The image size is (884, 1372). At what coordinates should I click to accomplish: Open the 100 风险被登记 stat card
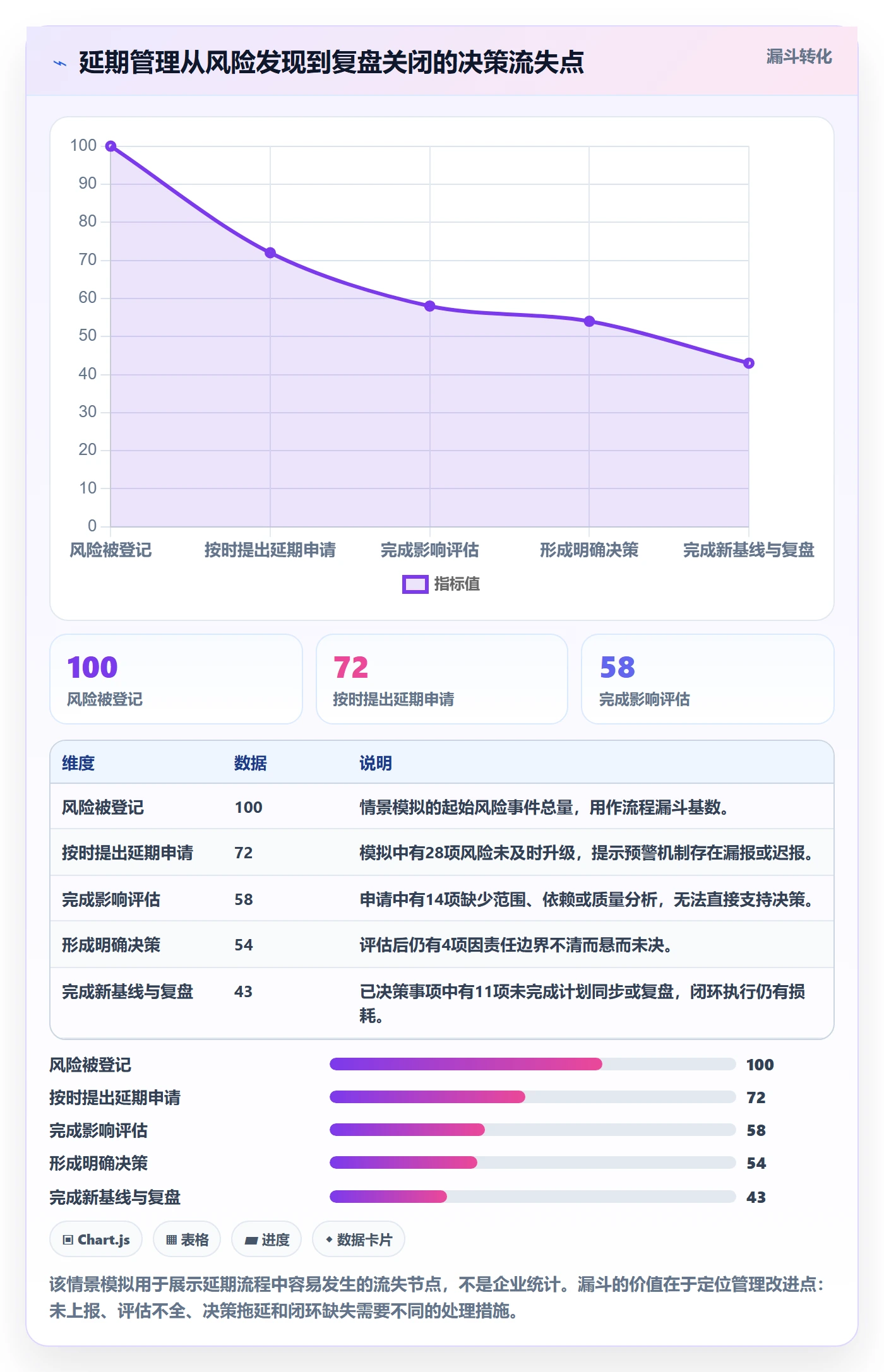176,679
